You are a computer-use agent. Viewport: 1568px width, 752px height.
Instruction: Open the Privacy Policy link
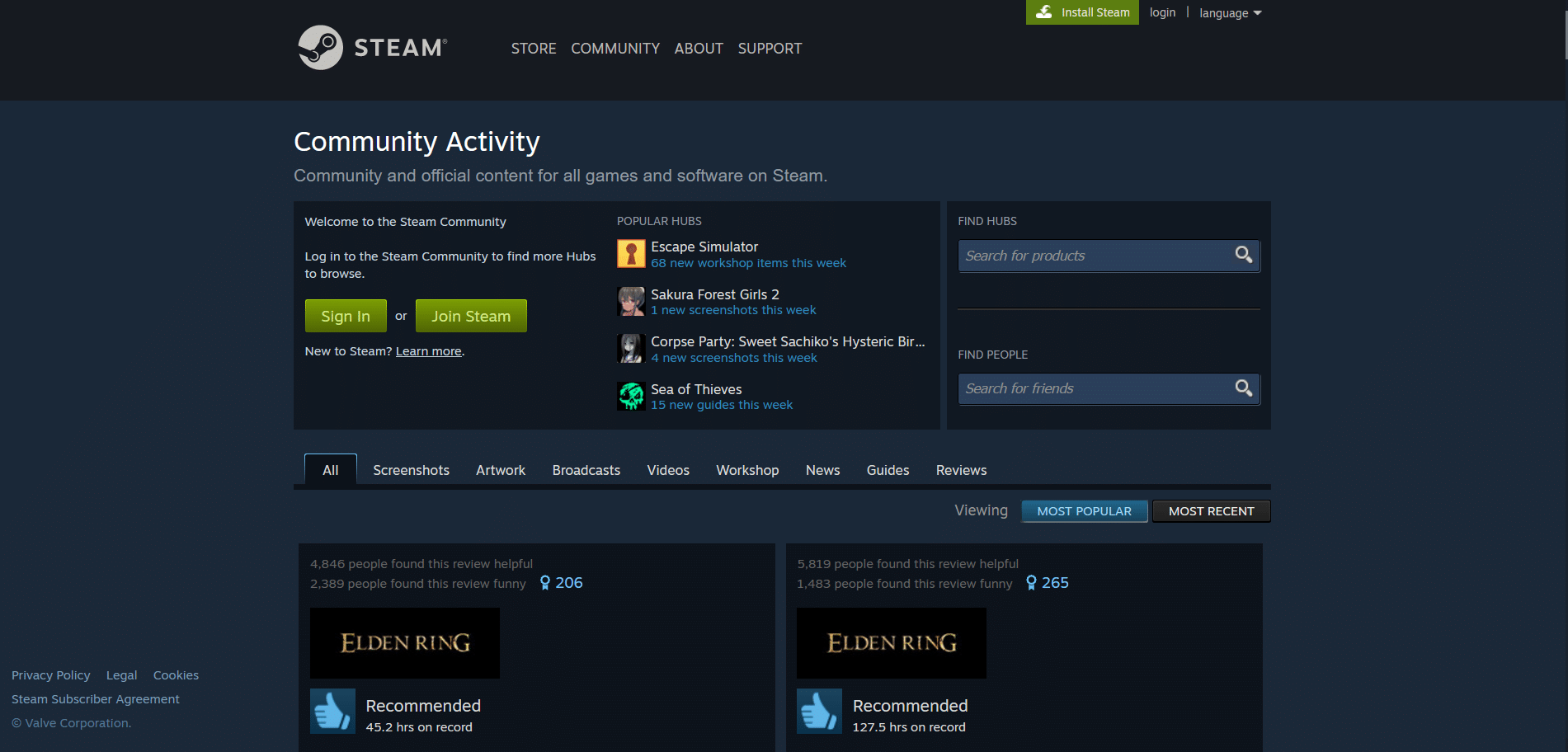click(x=51, y=675)
